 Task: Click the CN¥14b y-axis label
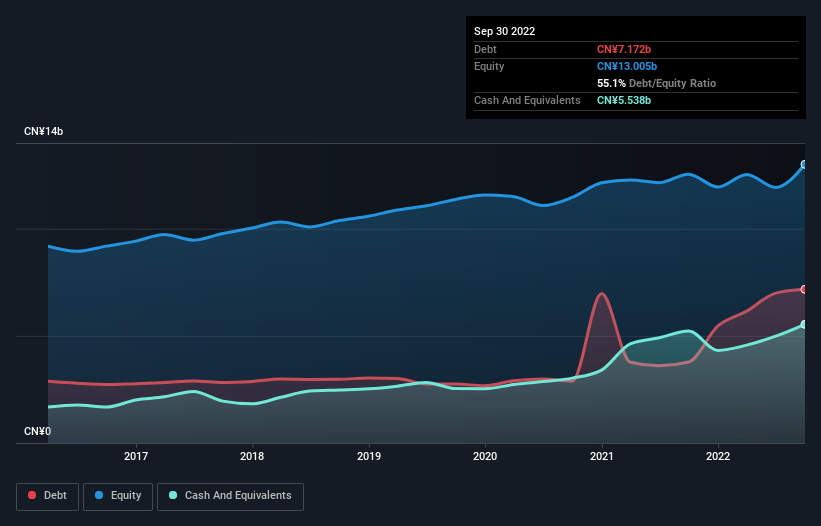coord(43,131)
